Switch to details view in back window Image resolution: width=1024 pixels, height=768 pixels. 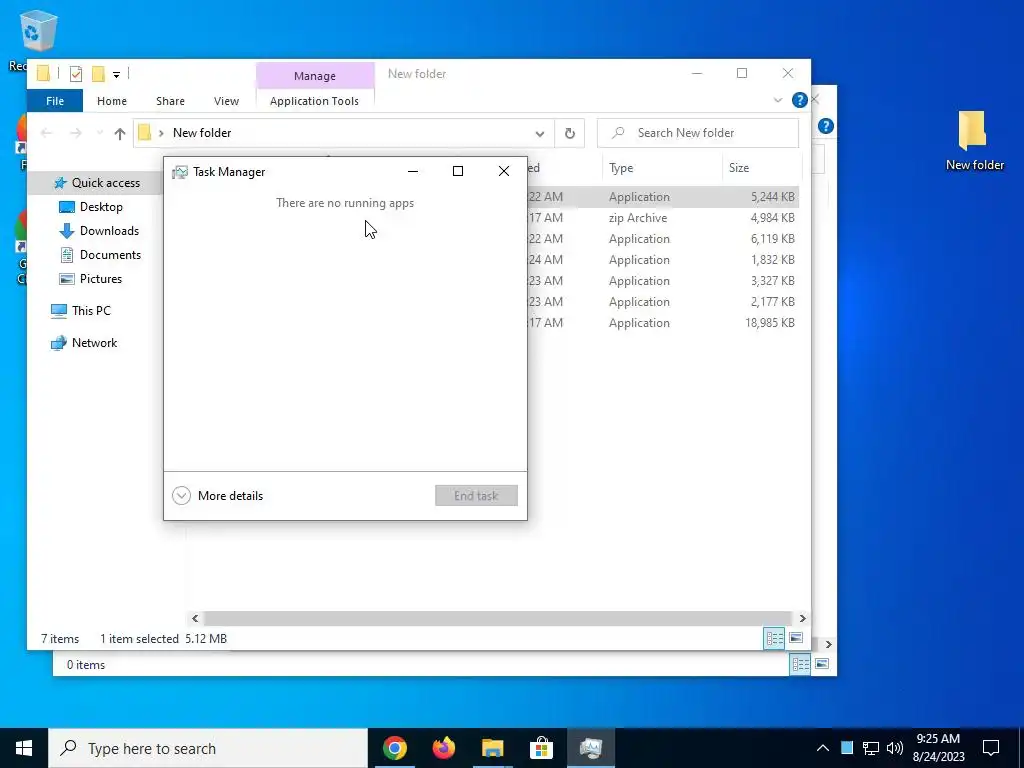(x=801, y=665)
